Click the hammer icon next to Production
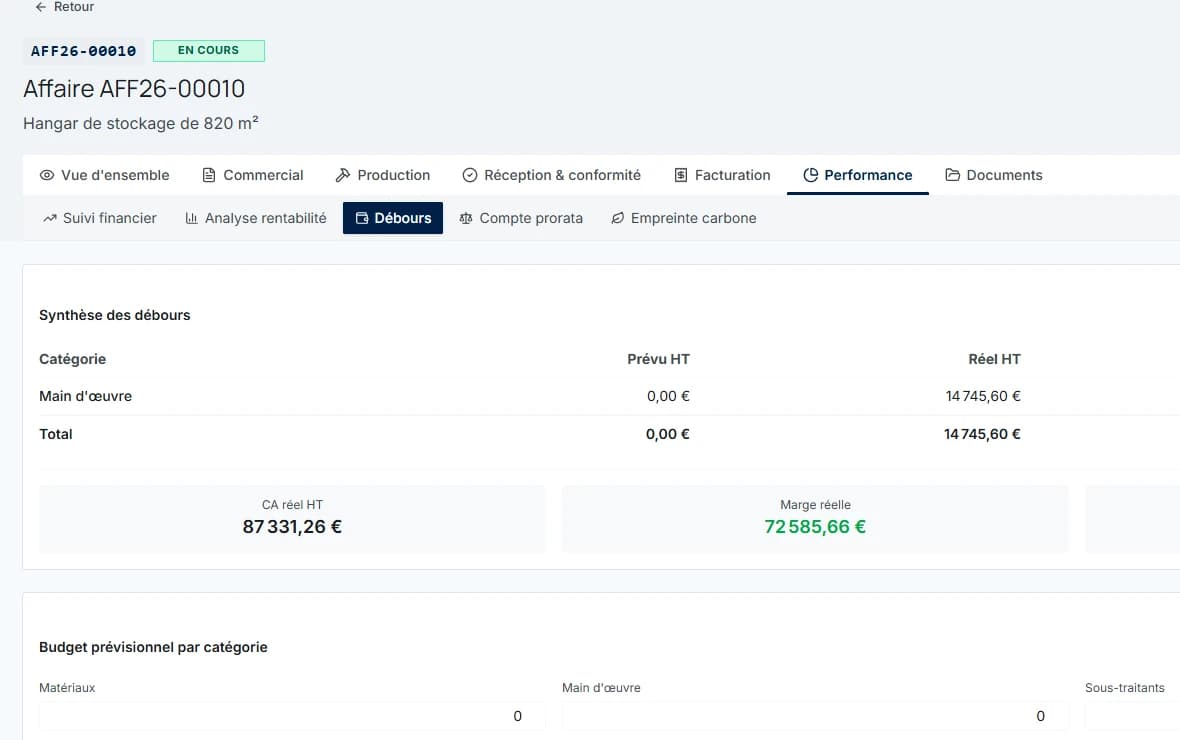The height and width of the screenshot is (740, 1180). coord(342,175)
